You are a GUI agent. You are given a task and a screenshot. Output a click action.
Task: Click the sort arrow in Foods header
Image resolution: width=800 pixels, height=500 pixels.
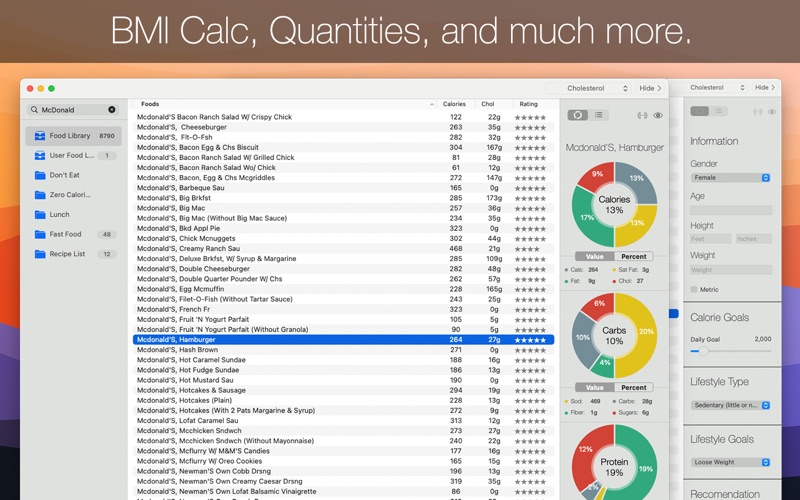432,104
